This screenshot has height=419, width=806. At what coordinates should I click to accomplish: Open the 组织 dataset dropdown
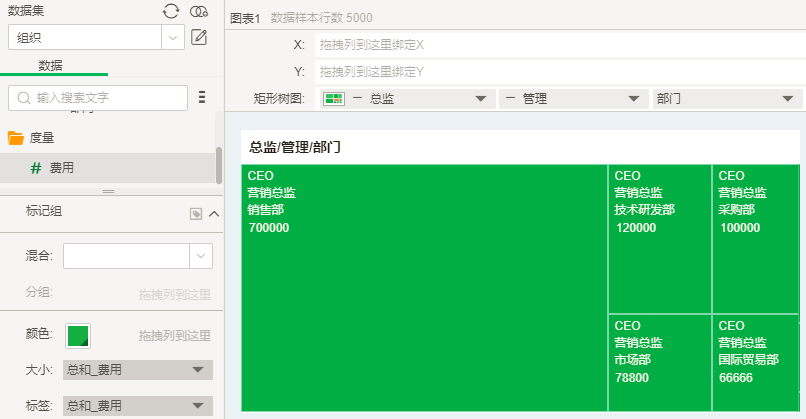[x=173, y=38]
